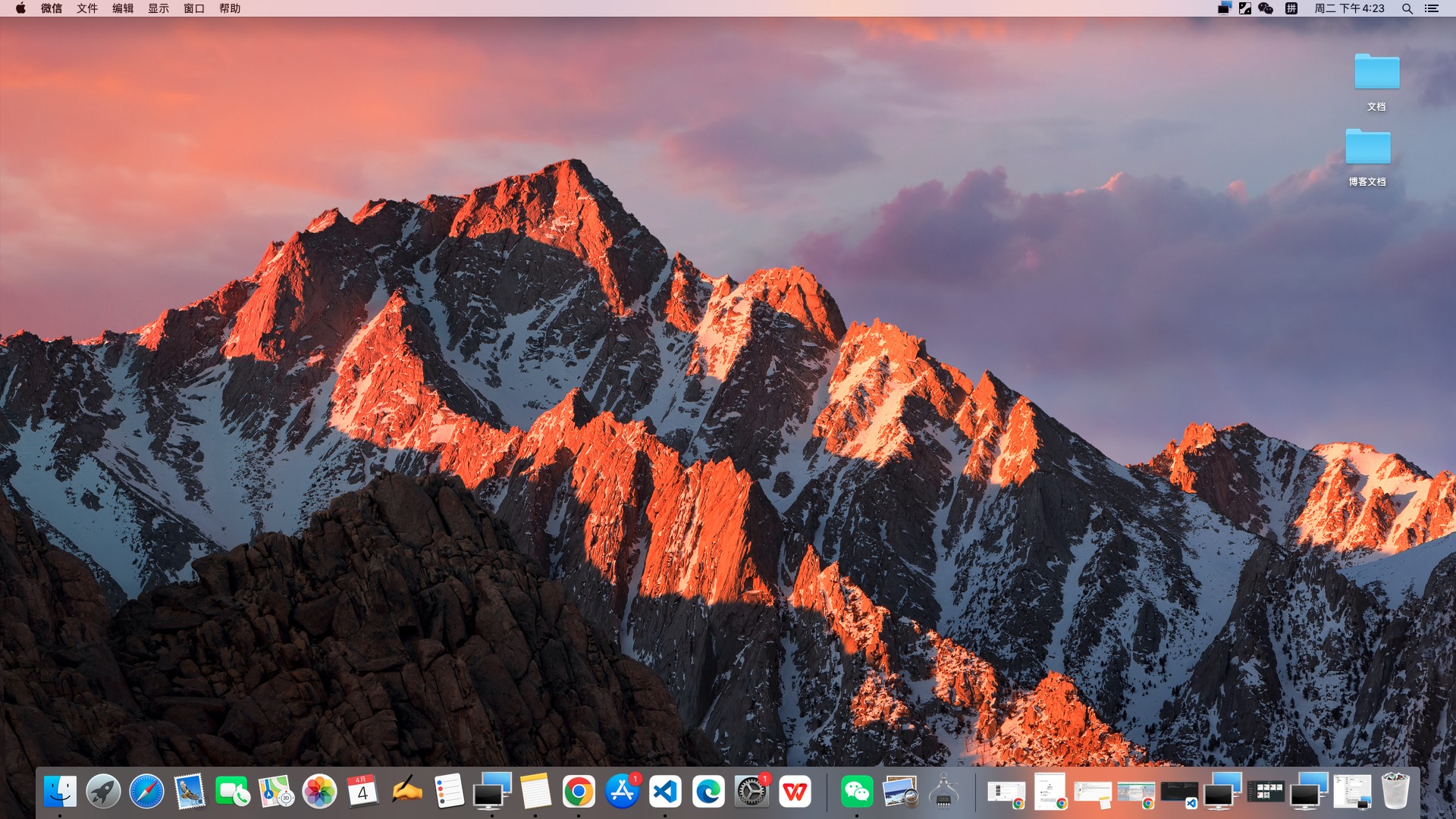The width and height of the screenshot is (1456, 819).
Task: Open Microsoft Edge in the dock
Action: coord(708,792)
